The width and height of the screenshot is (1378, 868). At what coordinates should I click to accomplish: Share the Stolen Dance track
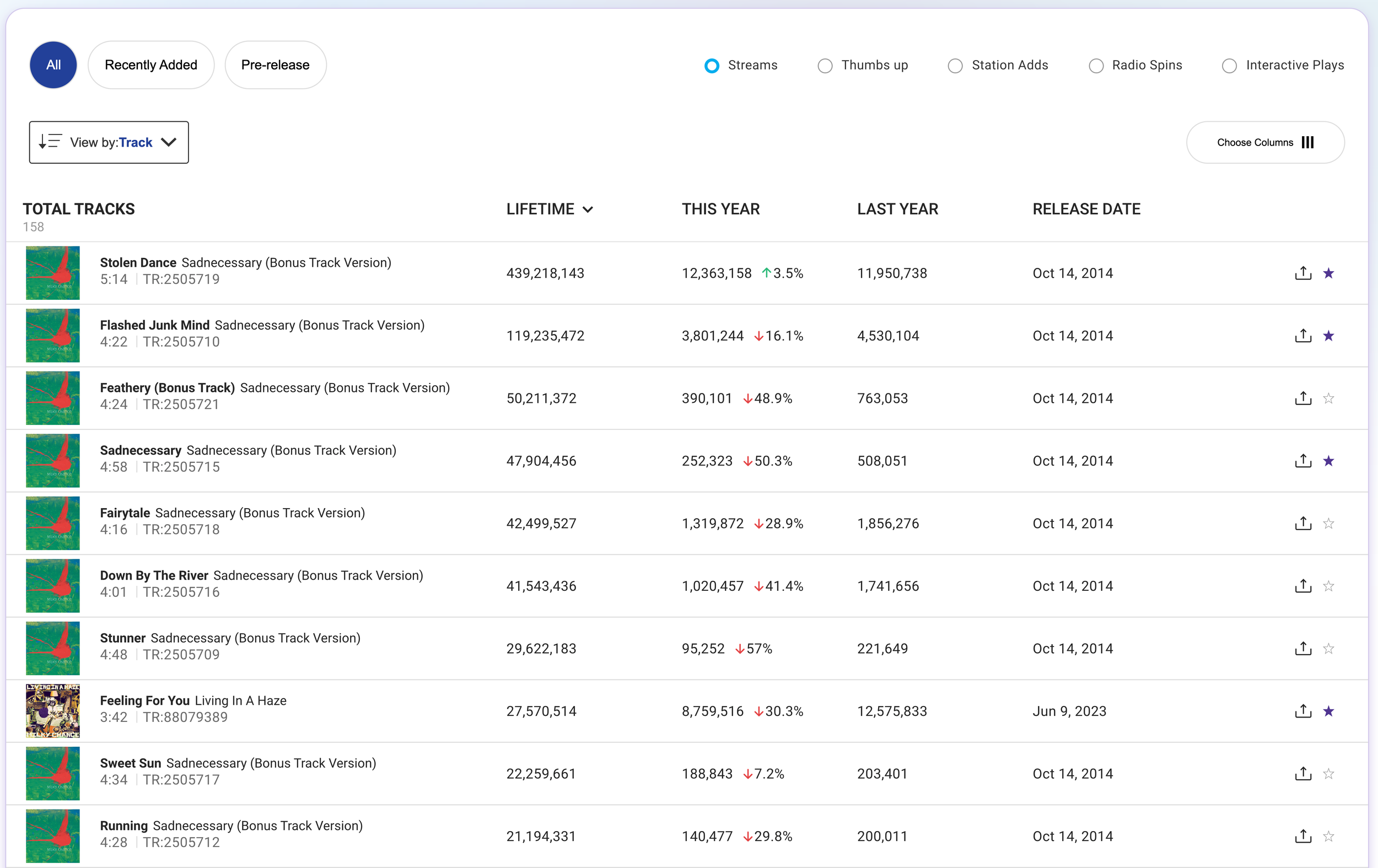[1303, 273]
